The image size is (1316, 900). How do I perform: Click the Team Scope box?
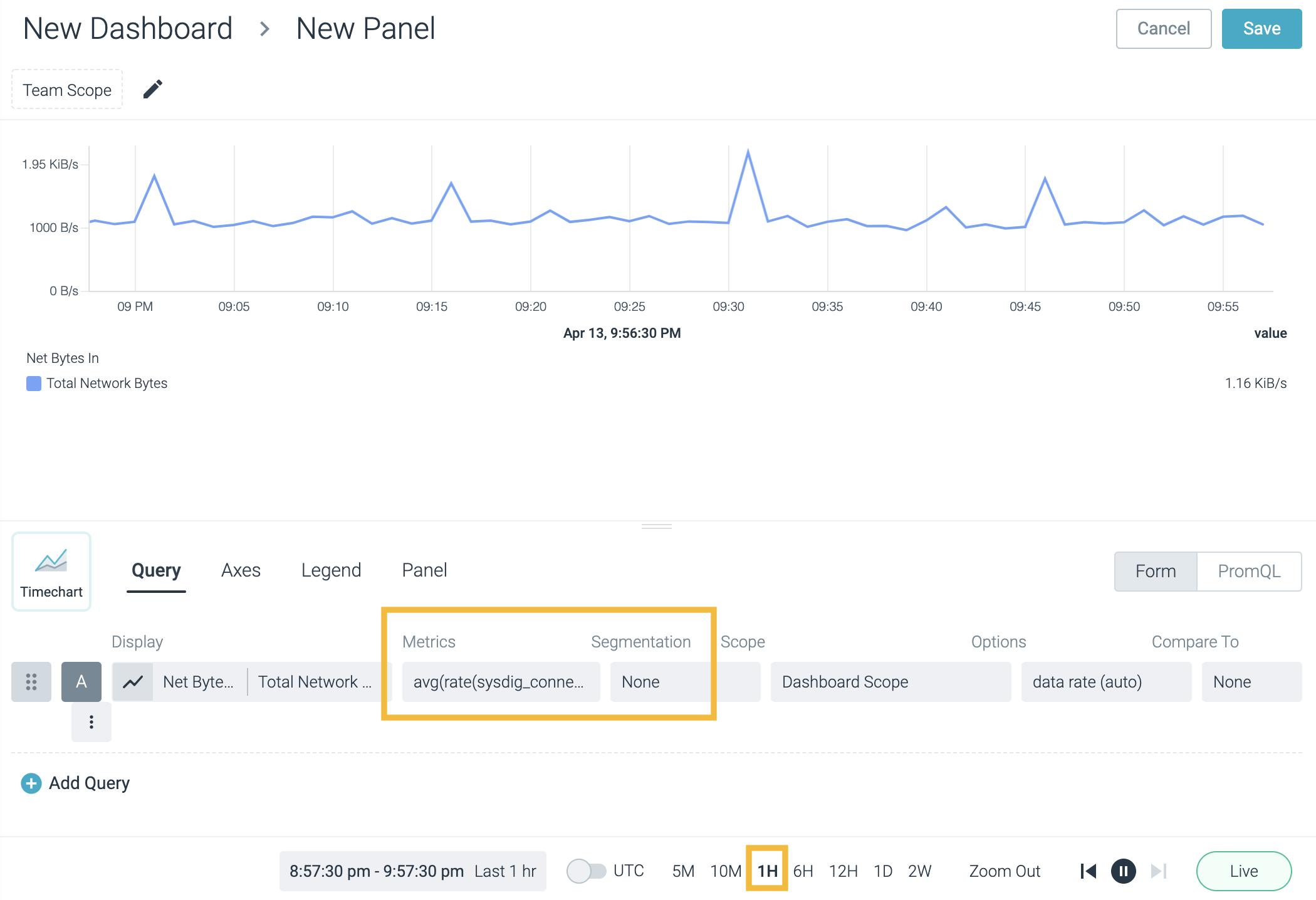tap(67, 90)
